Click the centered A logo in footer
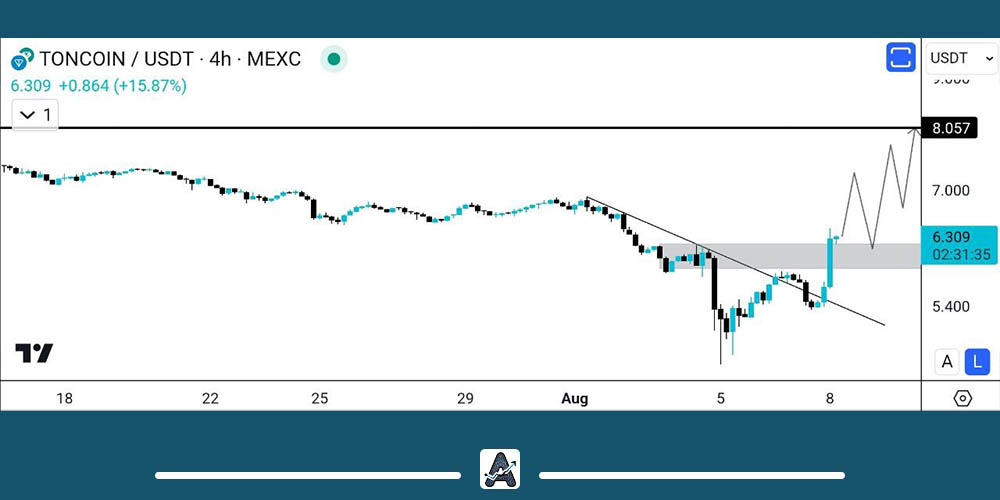1000x500 pixels. click(x=500, y=469)
